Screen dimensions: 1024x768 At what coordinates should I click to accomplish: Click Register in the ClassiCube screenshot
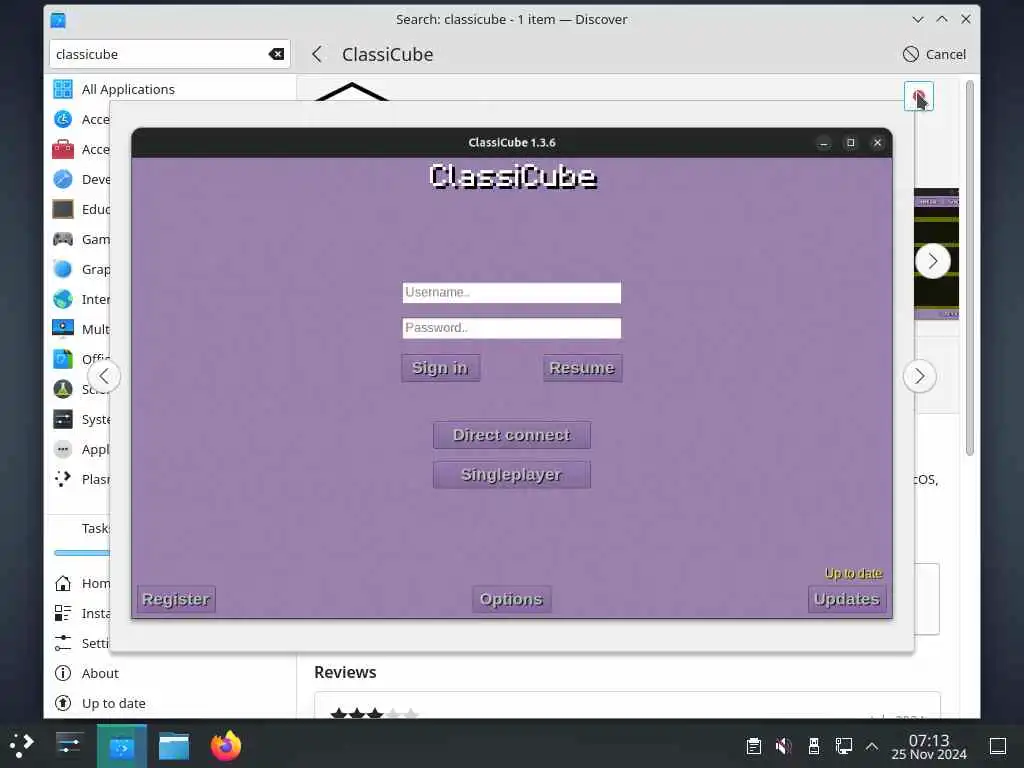(176, 599)
